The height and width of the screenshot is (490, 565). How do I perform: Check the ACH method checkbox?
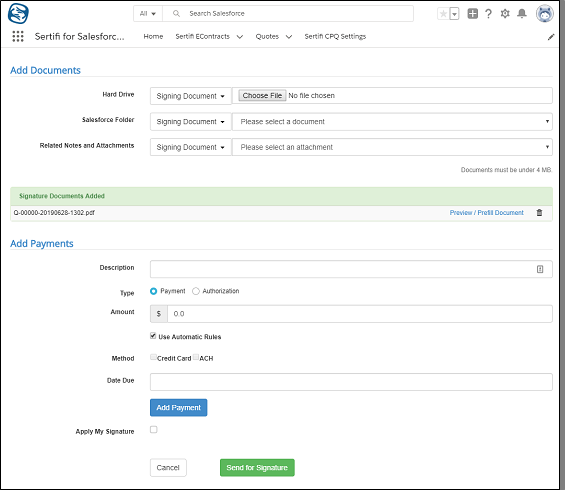(x=196, y=357)
